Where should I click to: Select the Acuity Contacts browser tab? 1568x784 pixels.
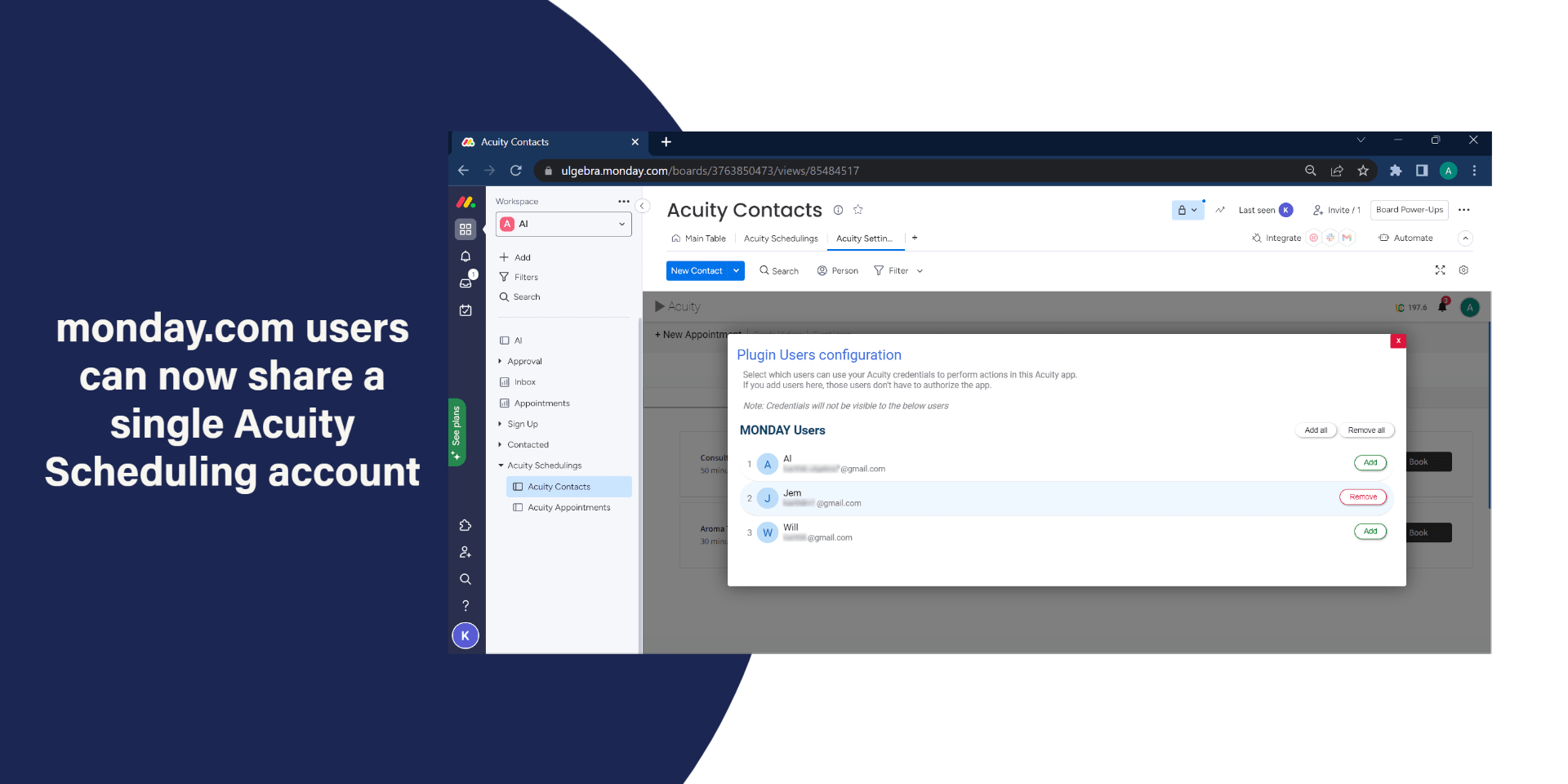[549, 142]
